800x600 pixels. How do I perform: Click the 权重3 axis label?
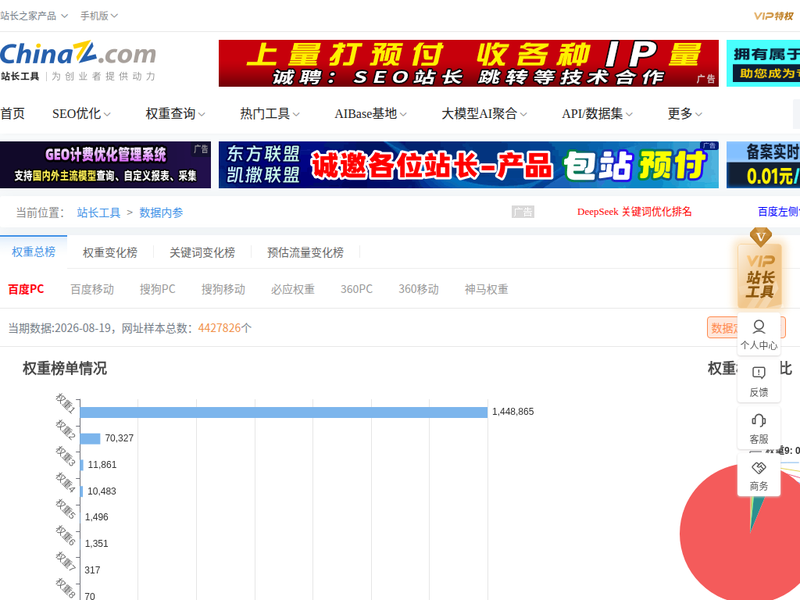click(x=65, y=456)
